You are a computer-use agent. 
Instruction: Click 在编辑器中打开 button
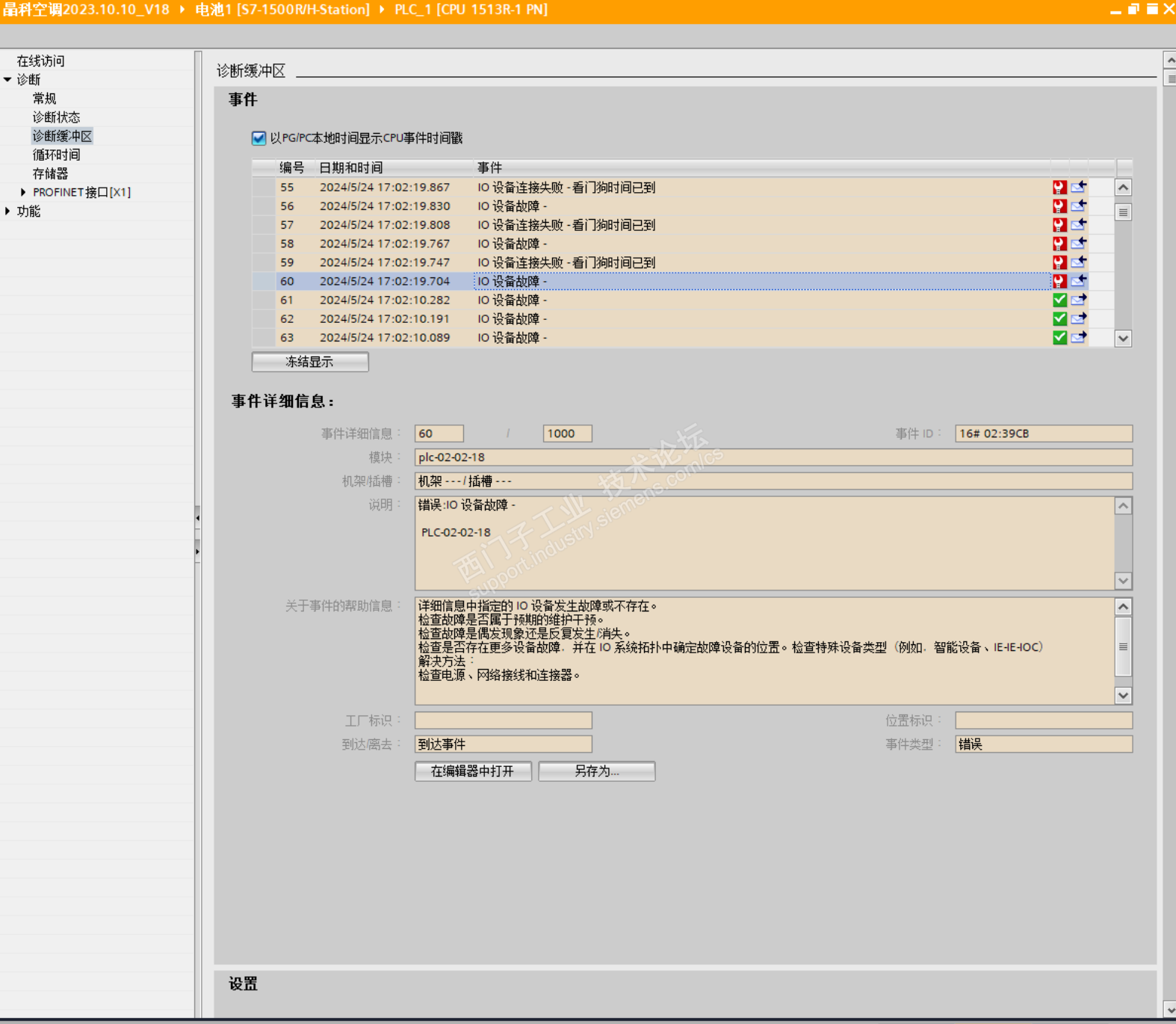(x=473, y=771)
